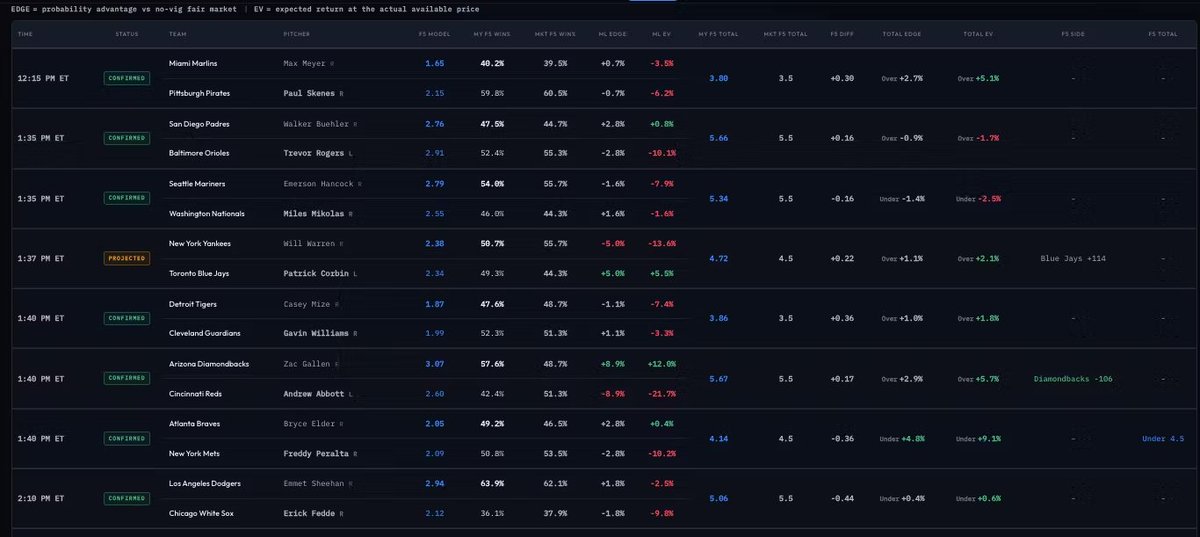
Task: Select pitcher Erick Fedde
Action: pyautogui.click(x=310, y=513)
